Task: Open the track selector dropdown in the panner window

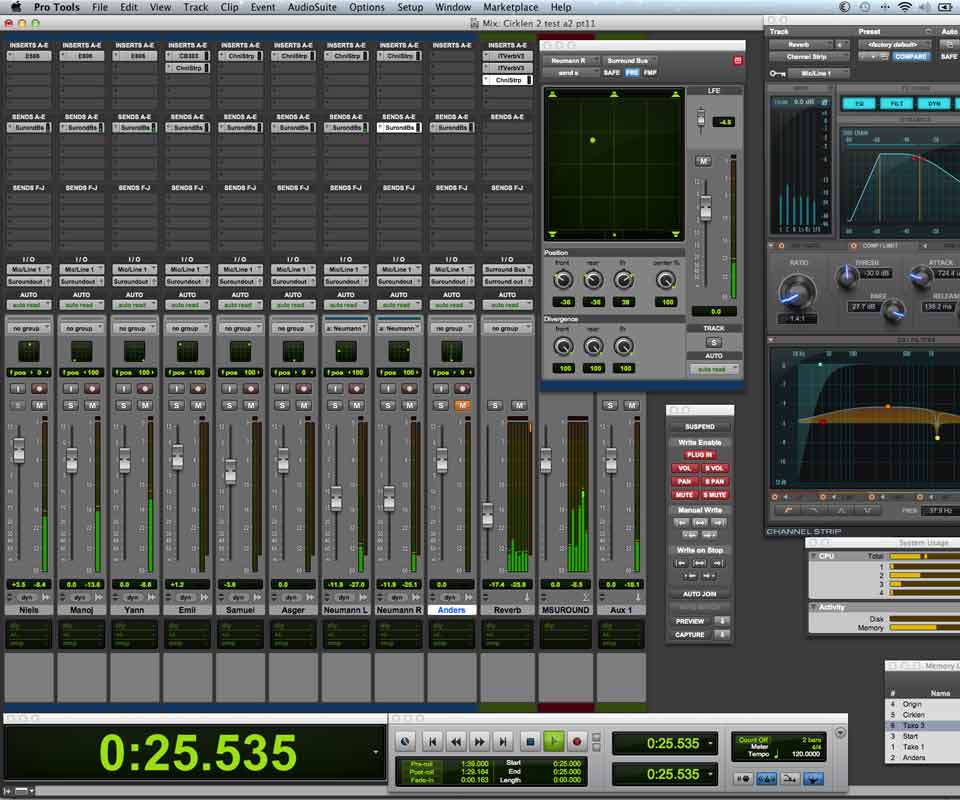Action: point(571,61)
